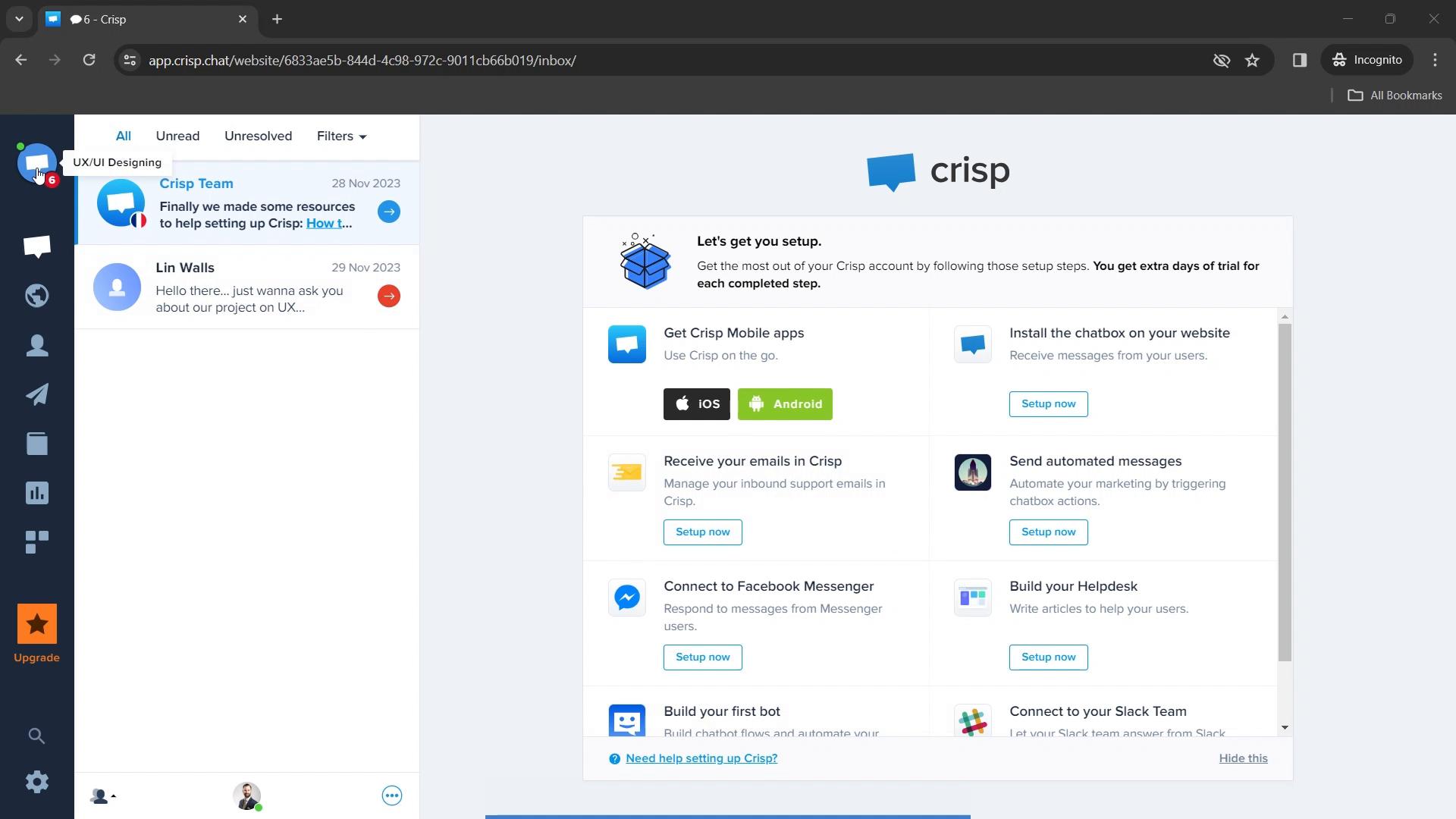
Task: Click the plugins/dashboard icon
Action: pos(37,541)
